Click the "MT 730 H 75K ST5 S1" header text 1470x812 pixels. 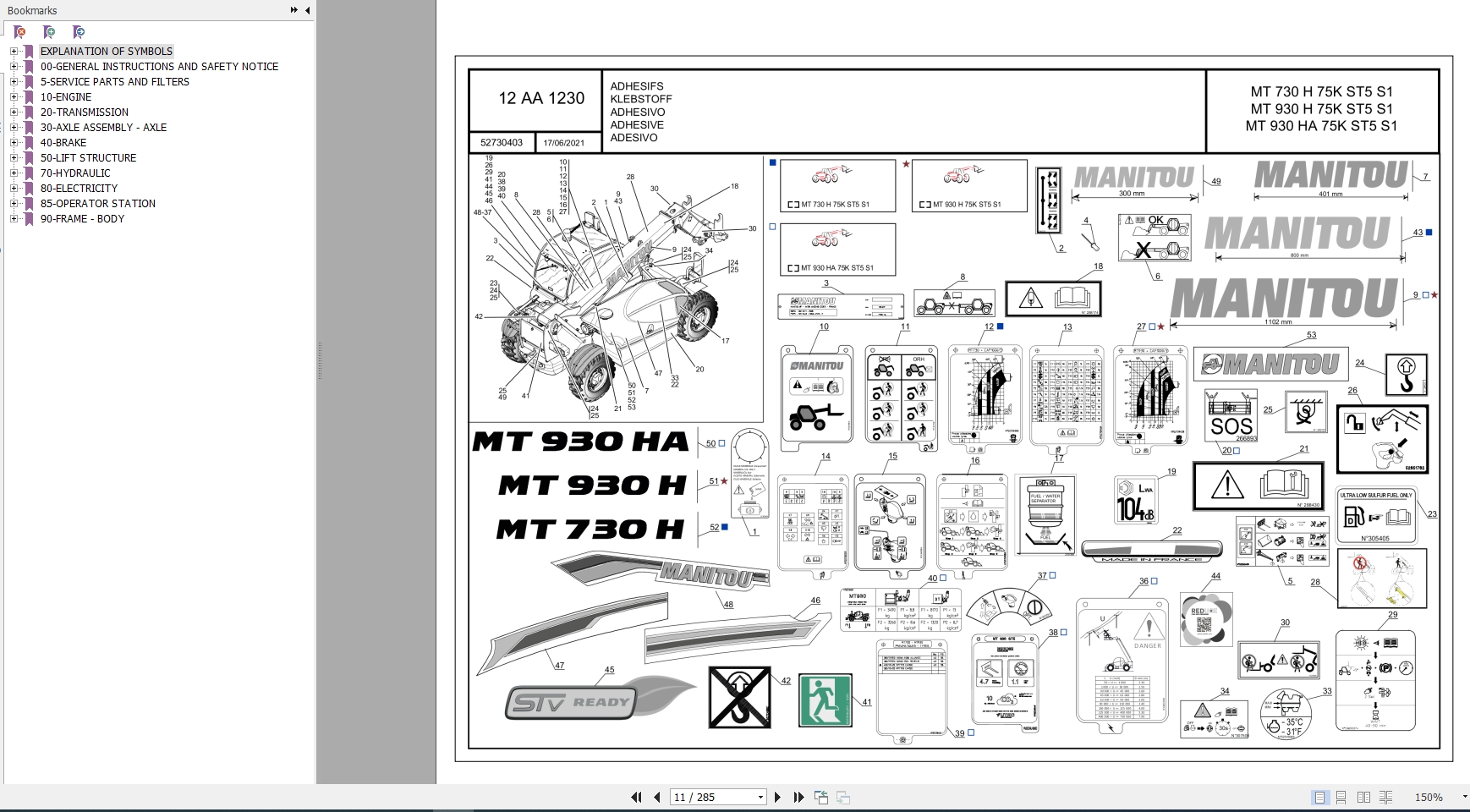tap(1321, 91)
